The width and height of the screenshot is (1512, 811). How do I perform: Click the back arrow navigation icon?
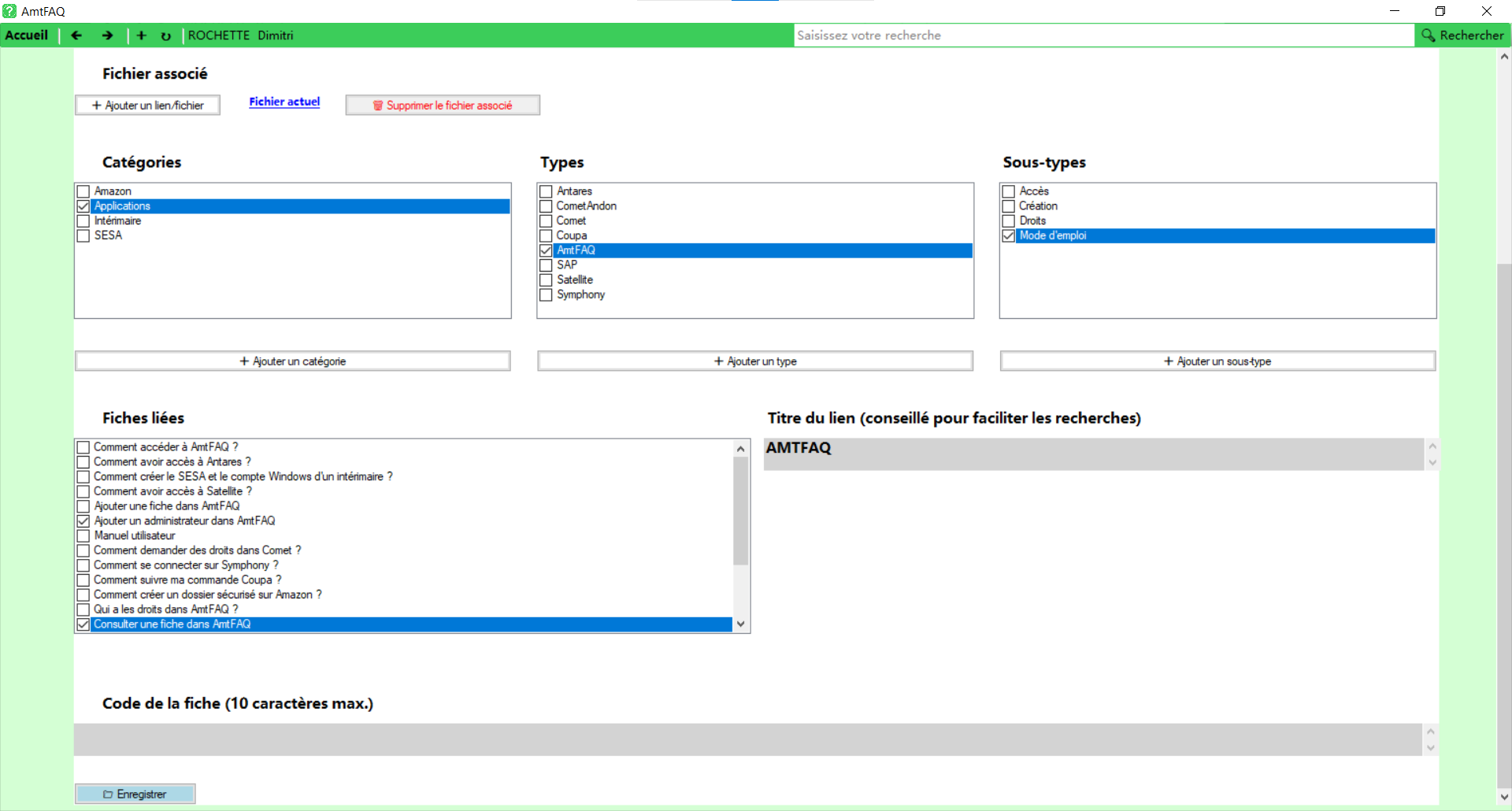(x=76, y=35)
